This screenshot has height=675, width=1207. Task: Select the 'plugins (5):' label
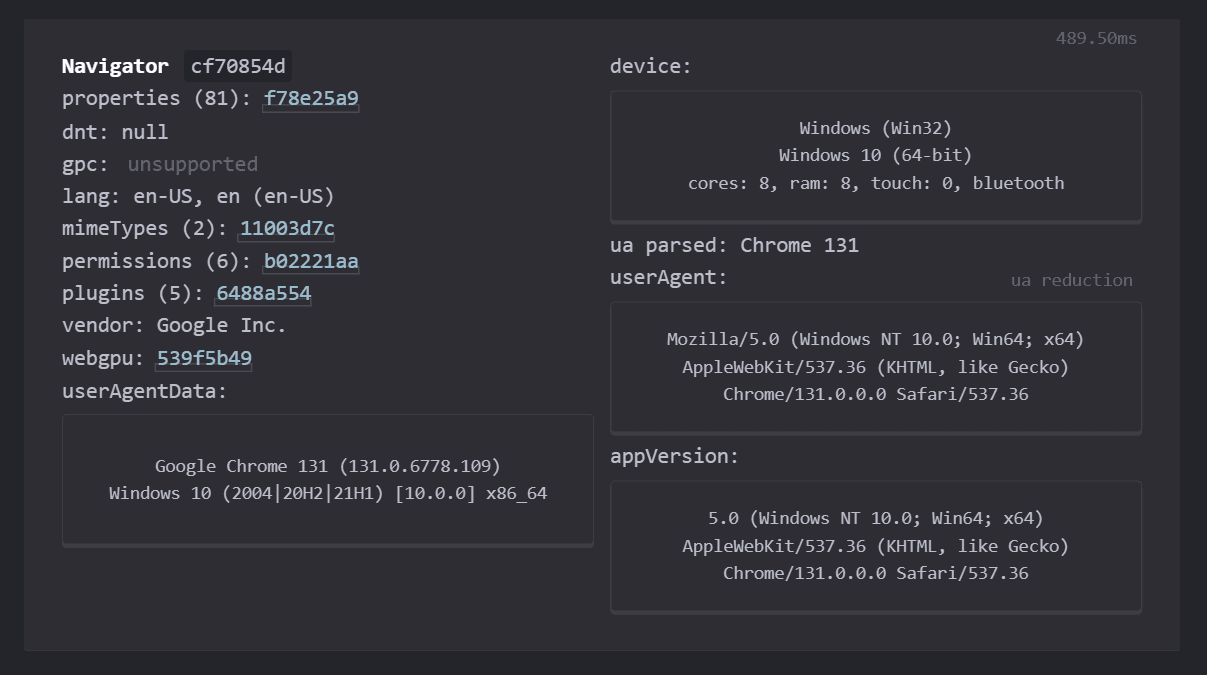[133, 294]
